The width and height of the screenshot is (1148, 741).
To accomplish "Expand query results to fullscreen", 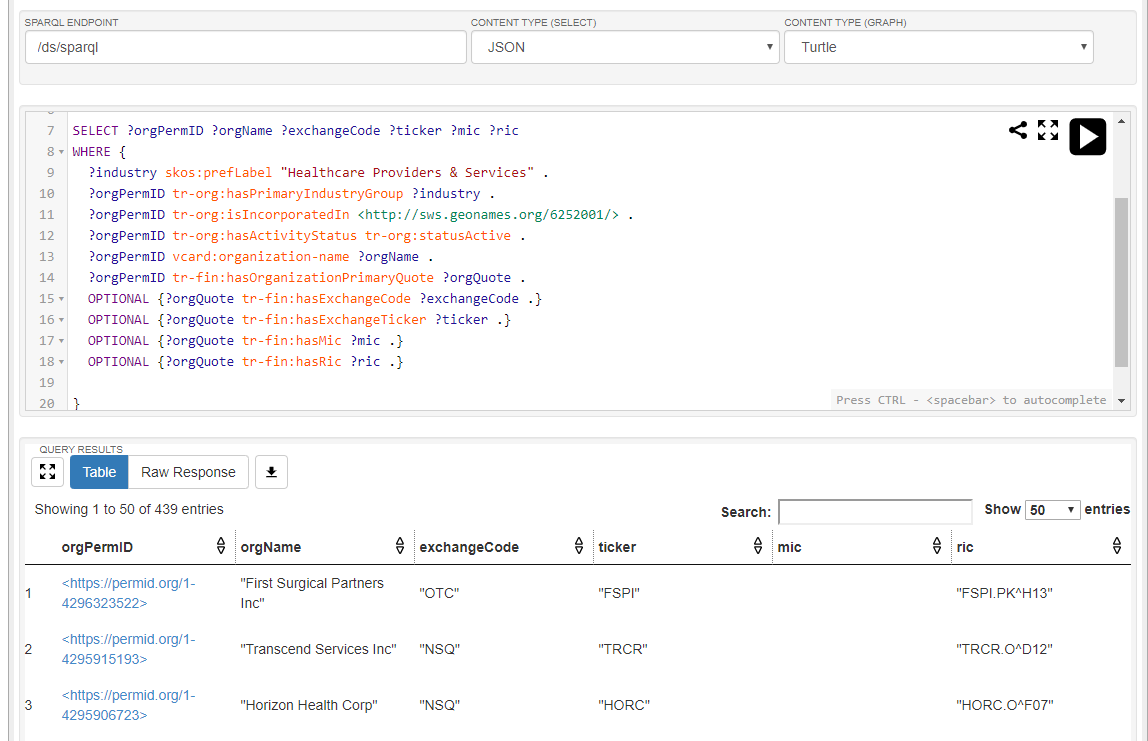I will [x=47, y=472].
